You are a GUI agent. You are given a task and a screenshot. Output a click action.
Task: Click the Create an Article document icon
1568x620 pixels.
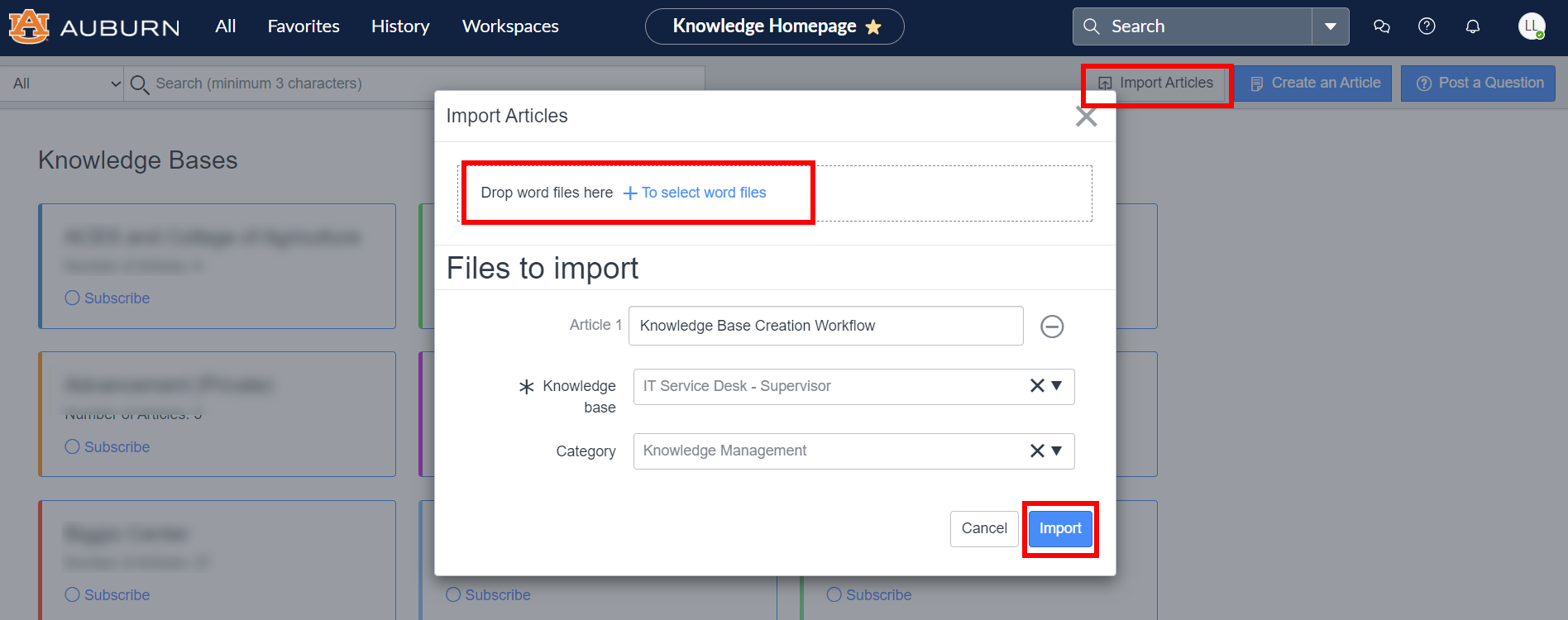[x=1257, y=83]
